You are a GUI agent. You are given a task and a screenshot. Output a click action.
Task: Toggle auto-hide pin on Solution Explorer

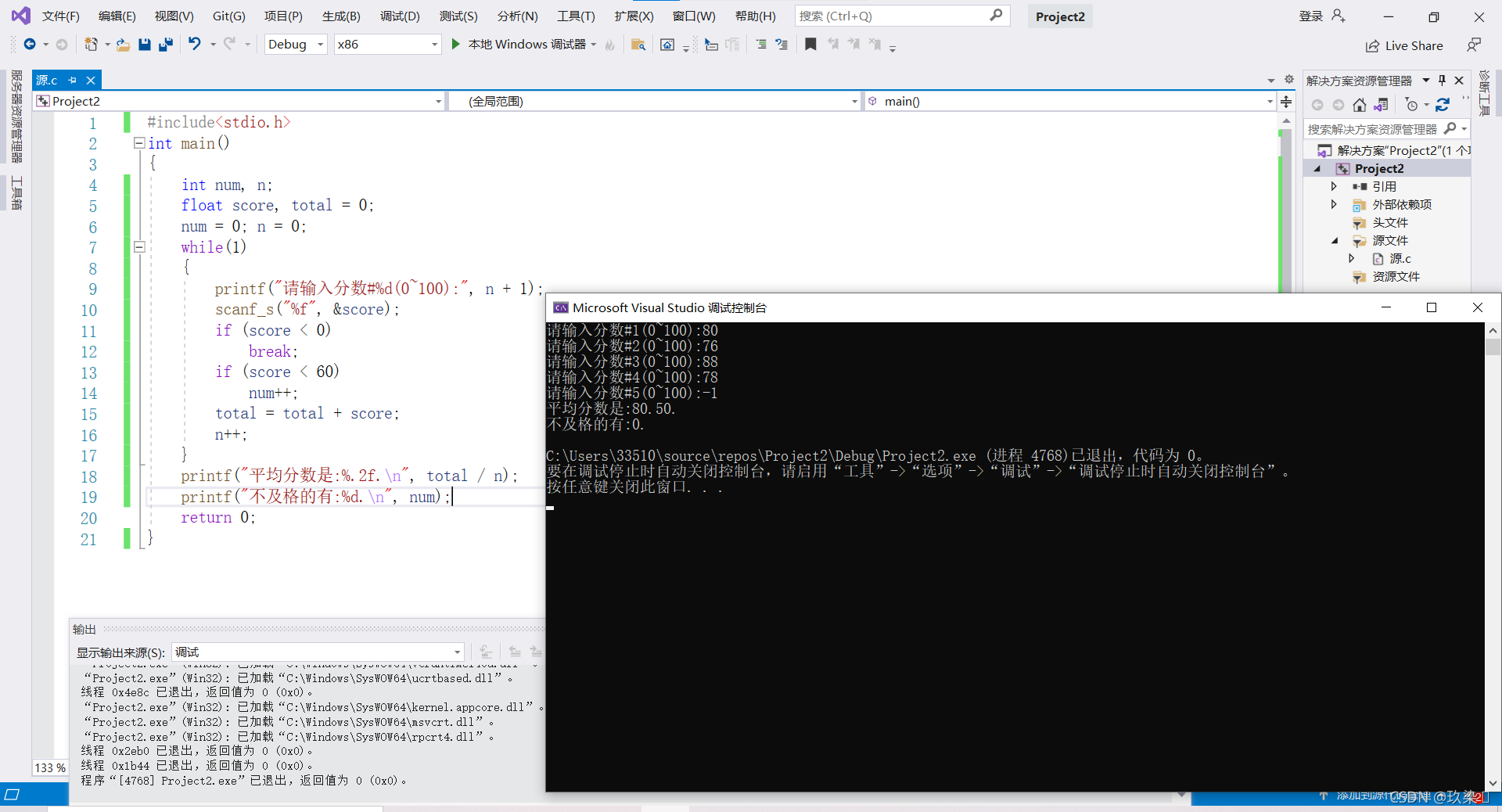tap(1442, 80)
